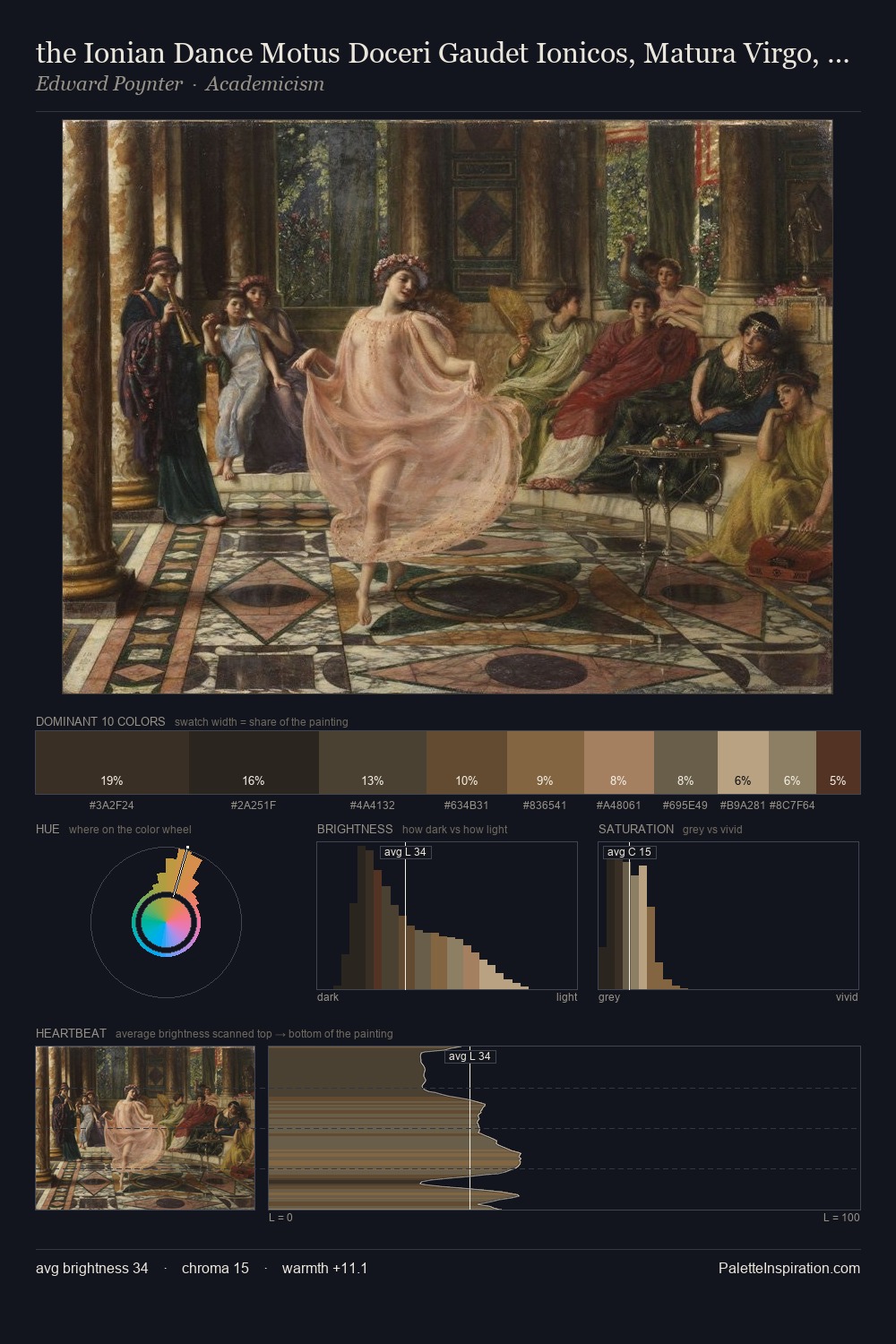
Task: Choose the grey 8% swatch #695E49
Action: click(685, 762)
